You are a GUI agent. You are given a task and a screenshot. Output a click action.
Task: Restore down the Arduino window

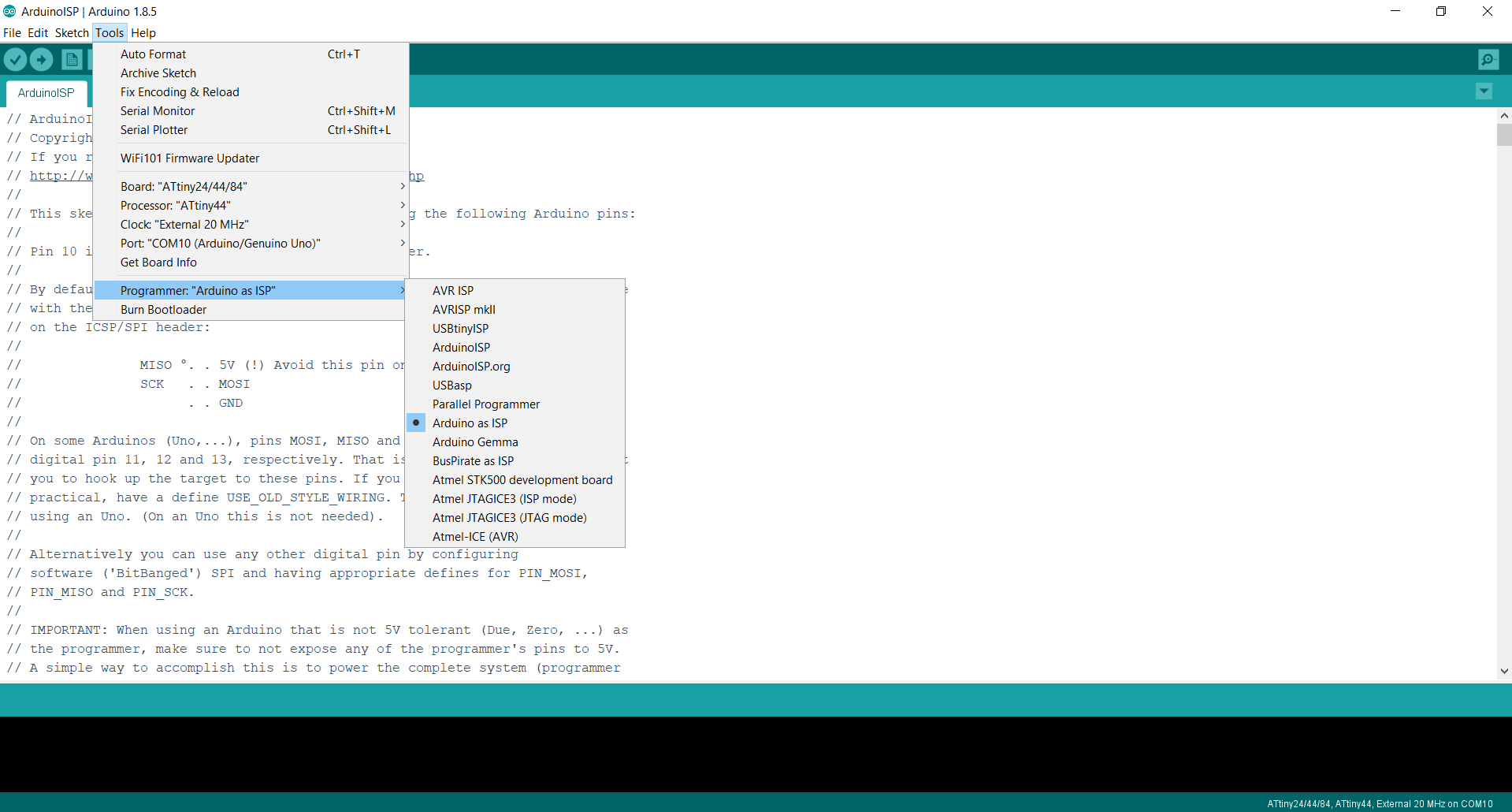click(x=1441, y=11)
